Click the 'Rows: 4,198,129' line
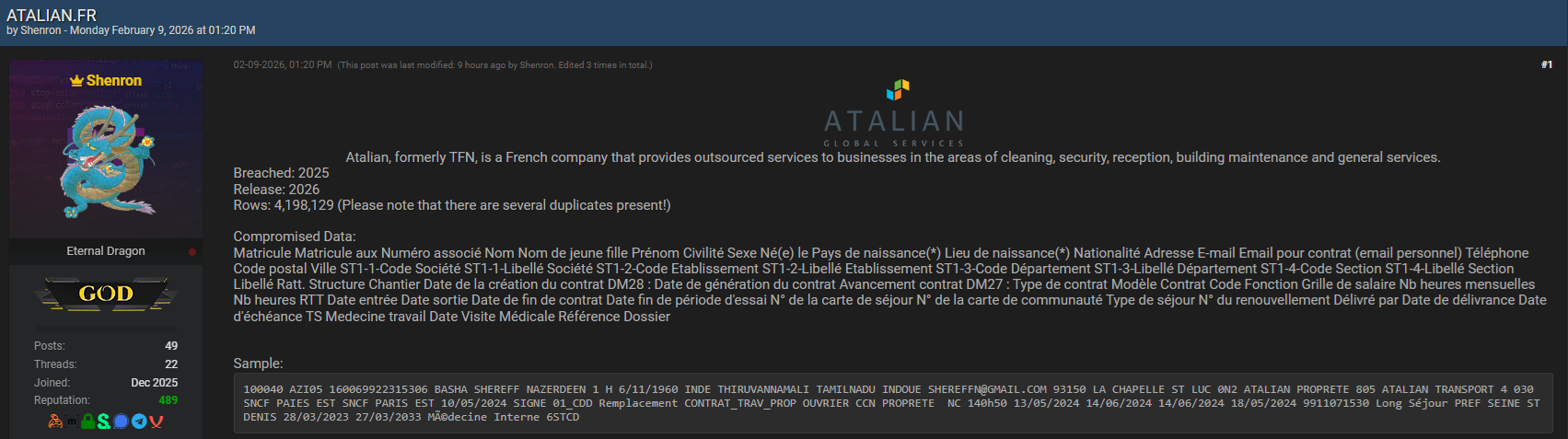The image size is (1568, 439). pyautogui.click(x=452, y=205)
